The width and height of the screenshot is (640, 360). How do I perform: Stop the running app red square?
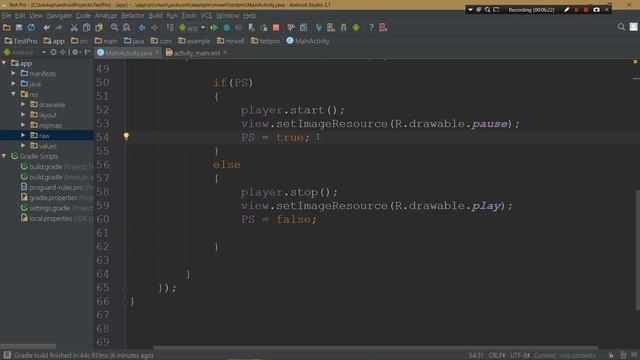[x=276, y=27]
